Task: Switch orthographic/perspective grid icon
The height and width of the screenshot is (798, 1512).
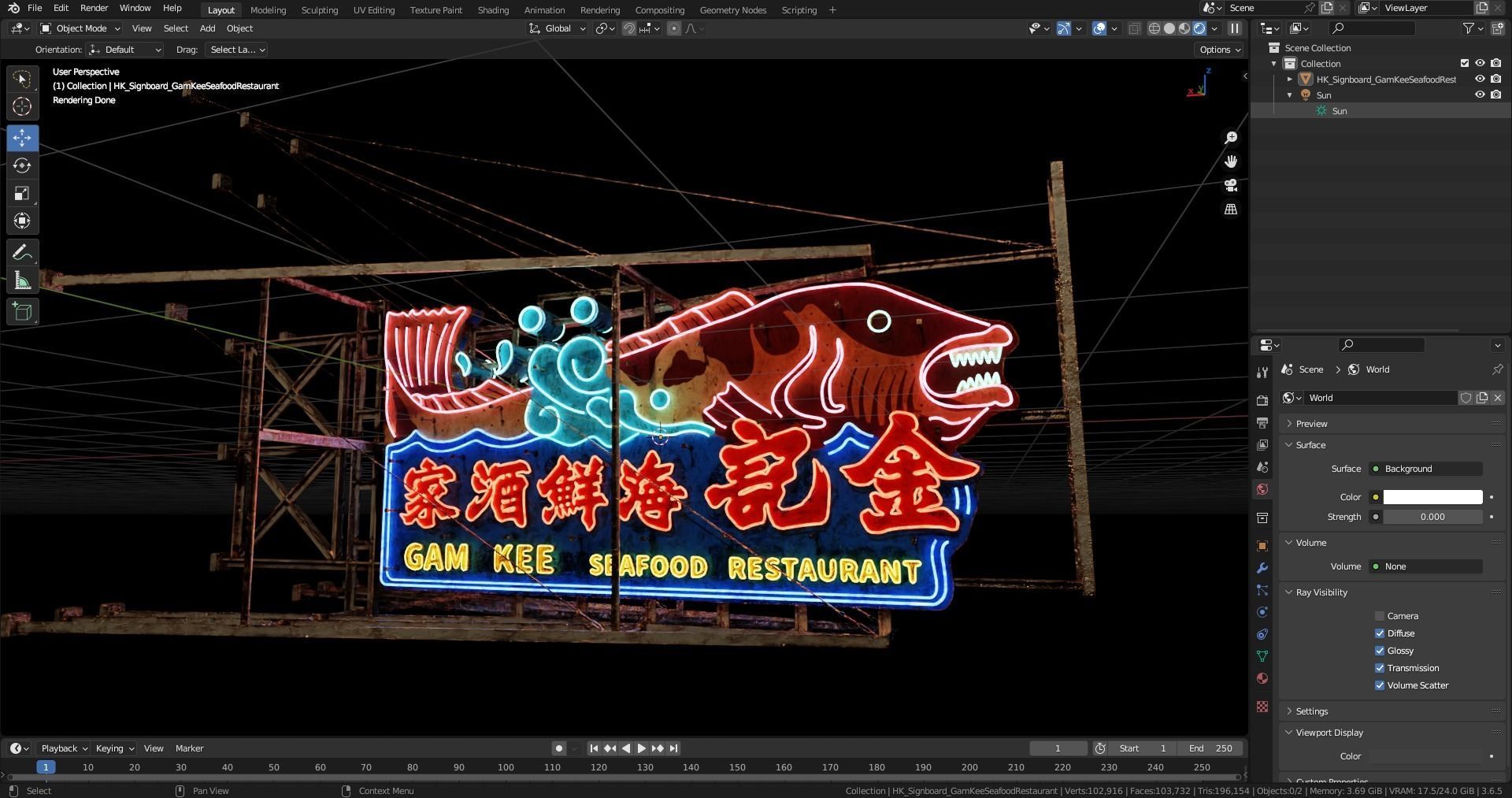Action: click(1231, 209)
